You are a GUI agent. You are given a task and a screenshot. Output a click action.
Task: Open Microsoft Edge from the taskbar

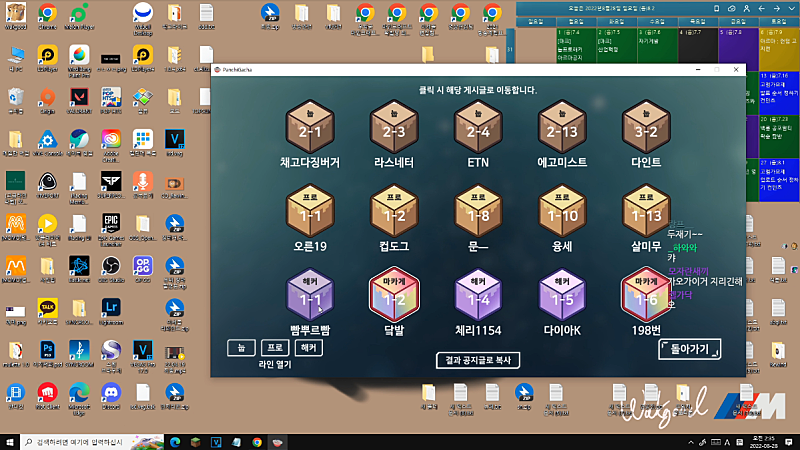pos(175,442)
